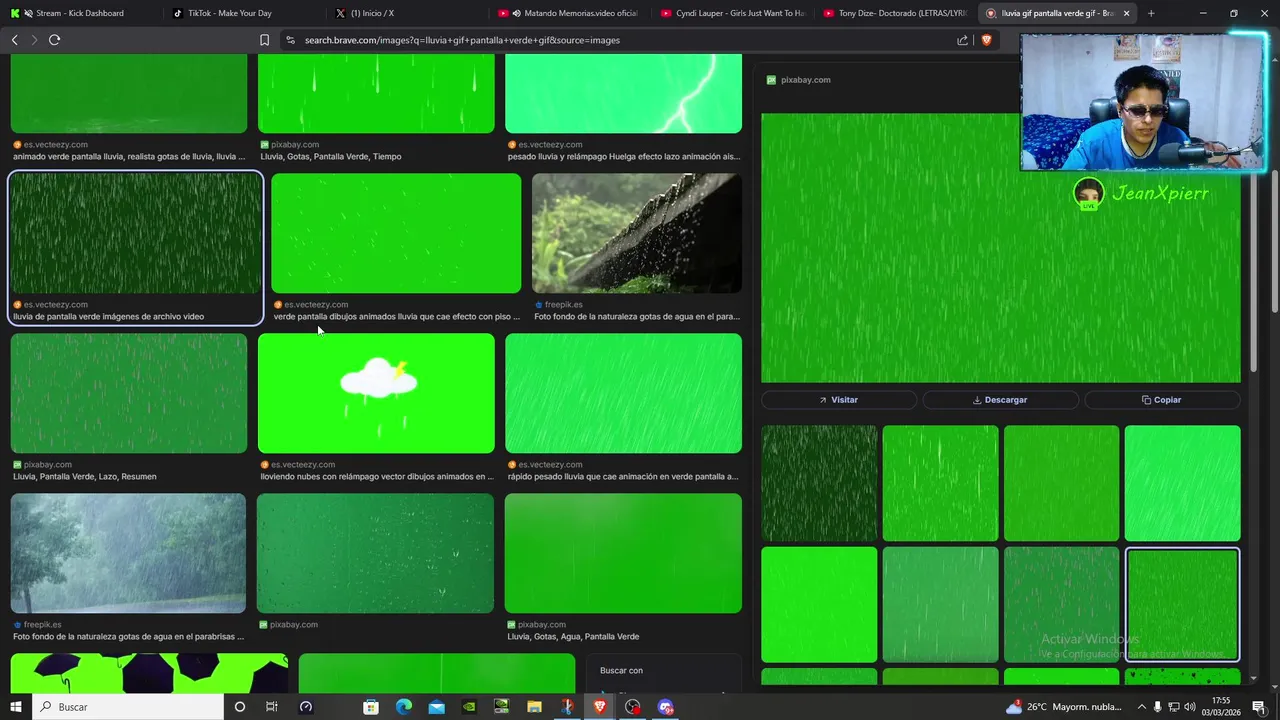Close the lluvia gif pantalla verde tab
Viewport: 1280px width, 720px height.
[x=1126, y=13]
